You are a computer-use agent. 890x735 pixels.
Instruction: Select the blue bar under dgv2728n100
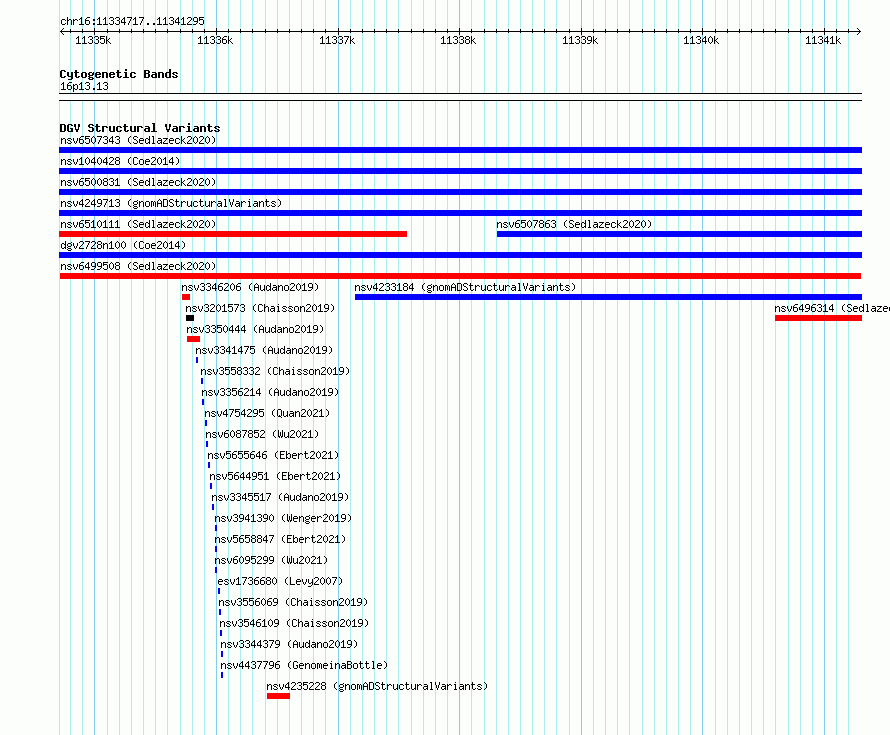[x=460, y=255]
